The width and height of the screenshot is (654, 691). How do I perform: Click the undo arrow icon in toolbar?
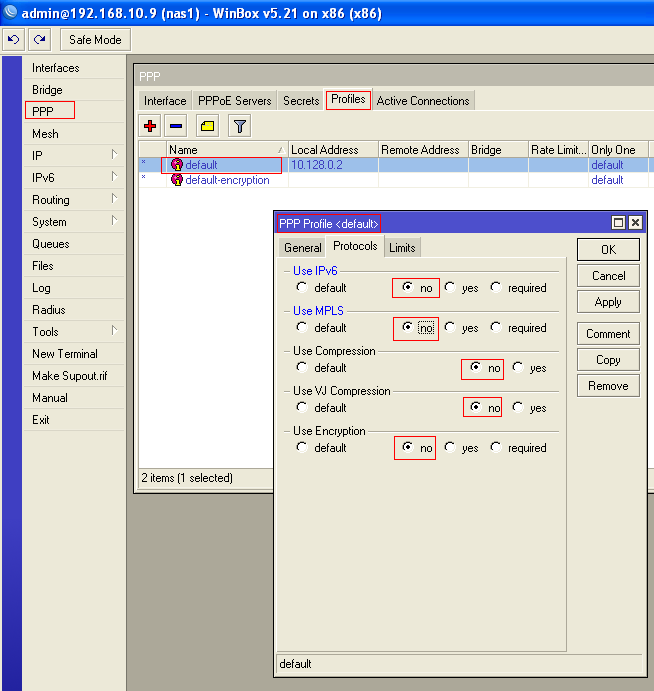click(x=14, y=40)
